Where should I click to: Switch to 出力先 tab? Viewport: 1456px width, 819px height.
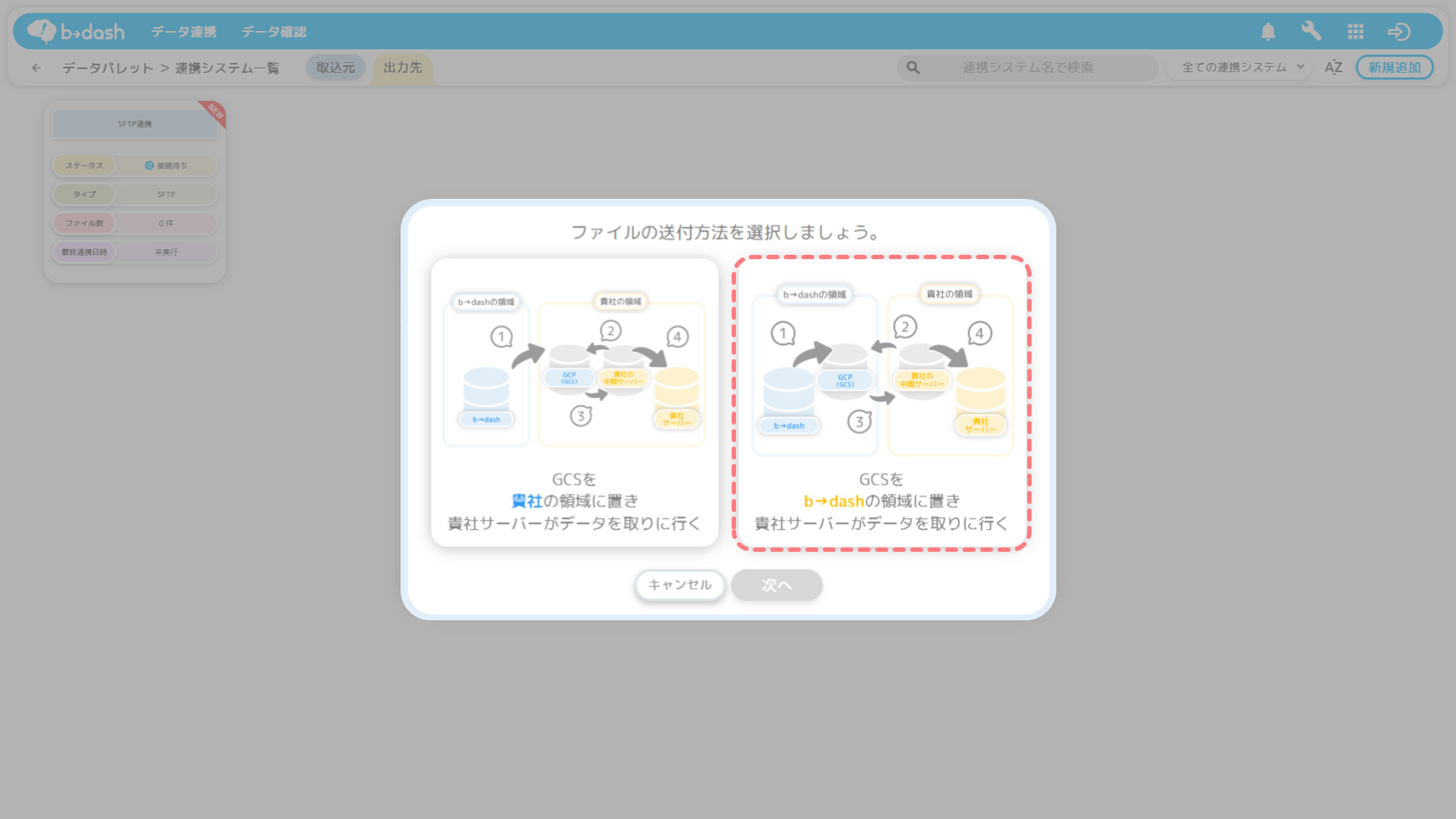pyautogui.click(x=403, y=68)
